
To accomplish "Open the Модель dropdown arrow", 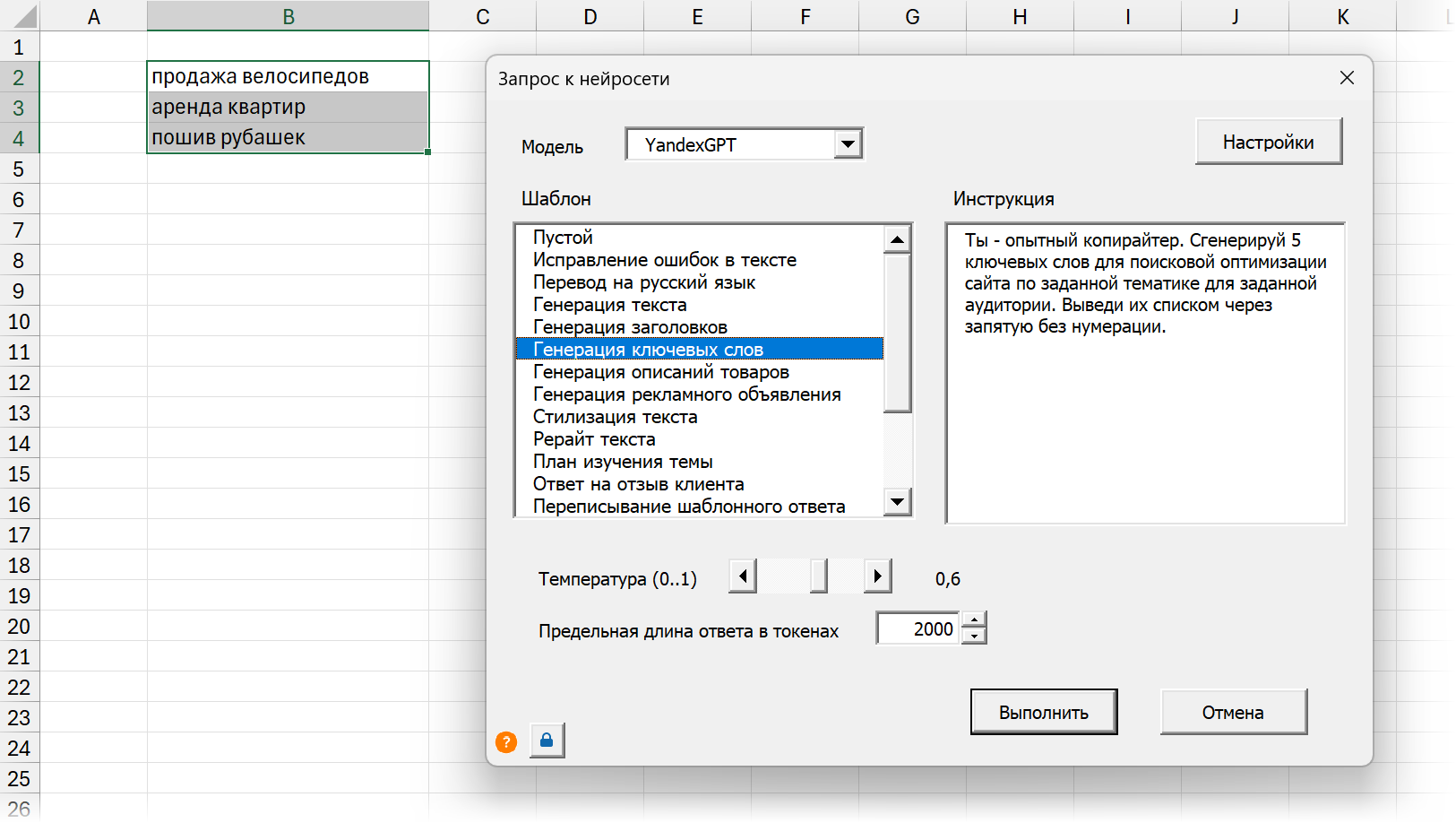I will 847,143.
